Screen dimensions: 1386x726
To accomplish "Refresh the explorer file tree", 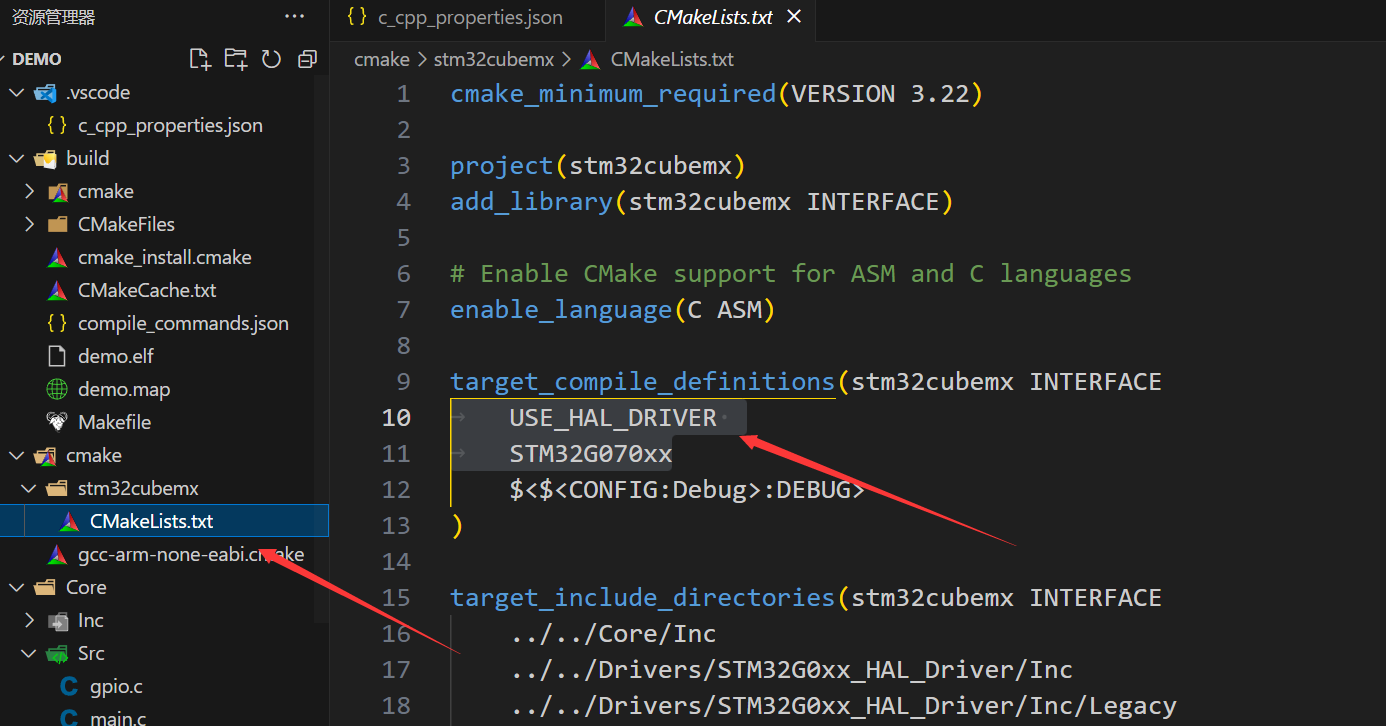I will 271,59.
